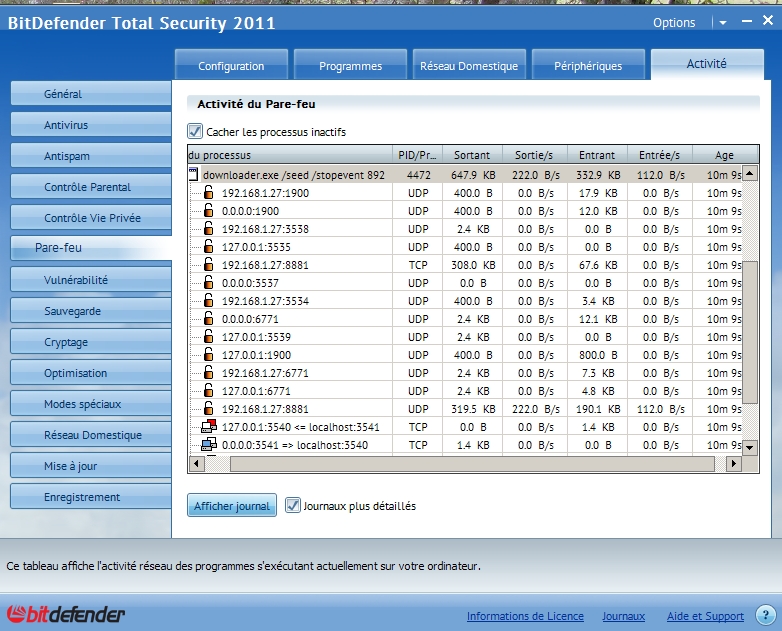782x631 pixels.
Task: Open the help question mark button
Action: tap(766, 615)
